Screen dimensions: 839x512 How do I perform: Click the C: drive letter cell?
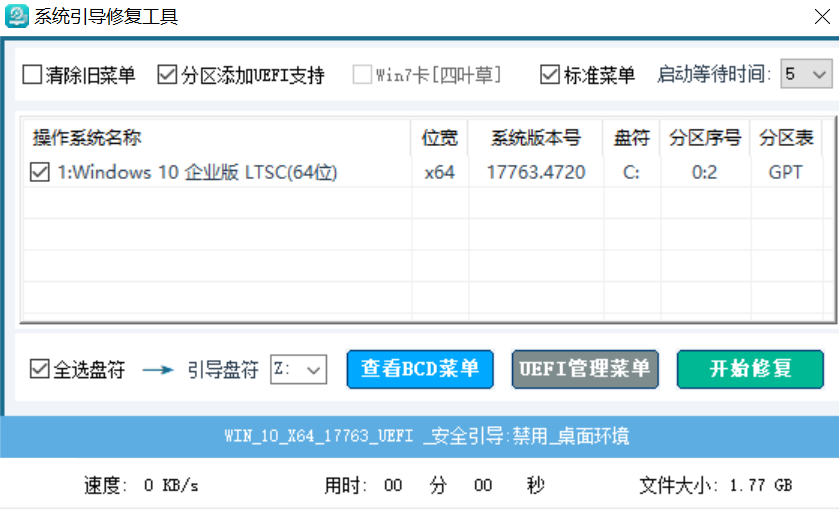pos(631,172)
